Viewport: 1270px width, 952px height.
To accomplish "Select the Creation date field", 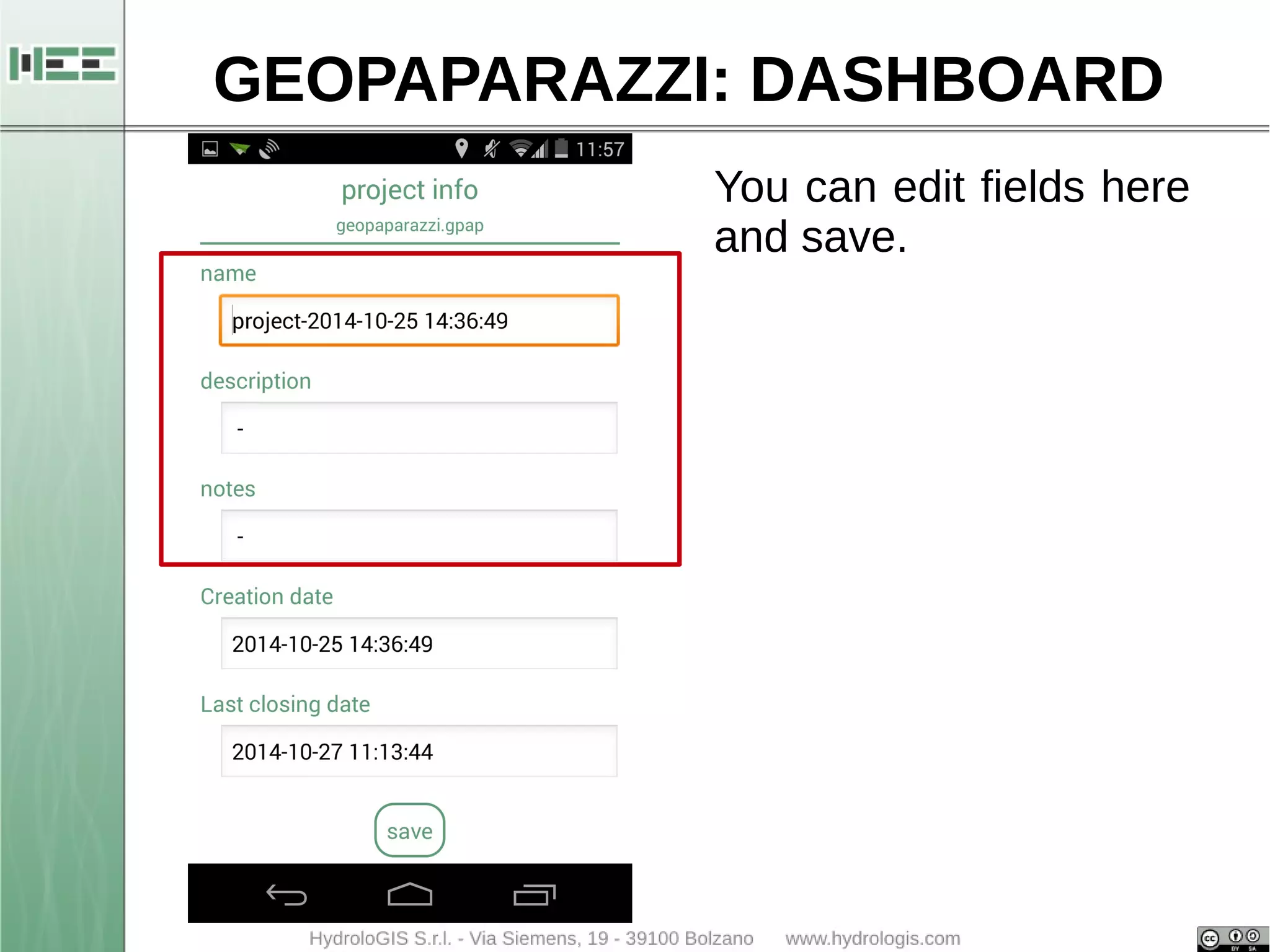I will click(419, 643).
